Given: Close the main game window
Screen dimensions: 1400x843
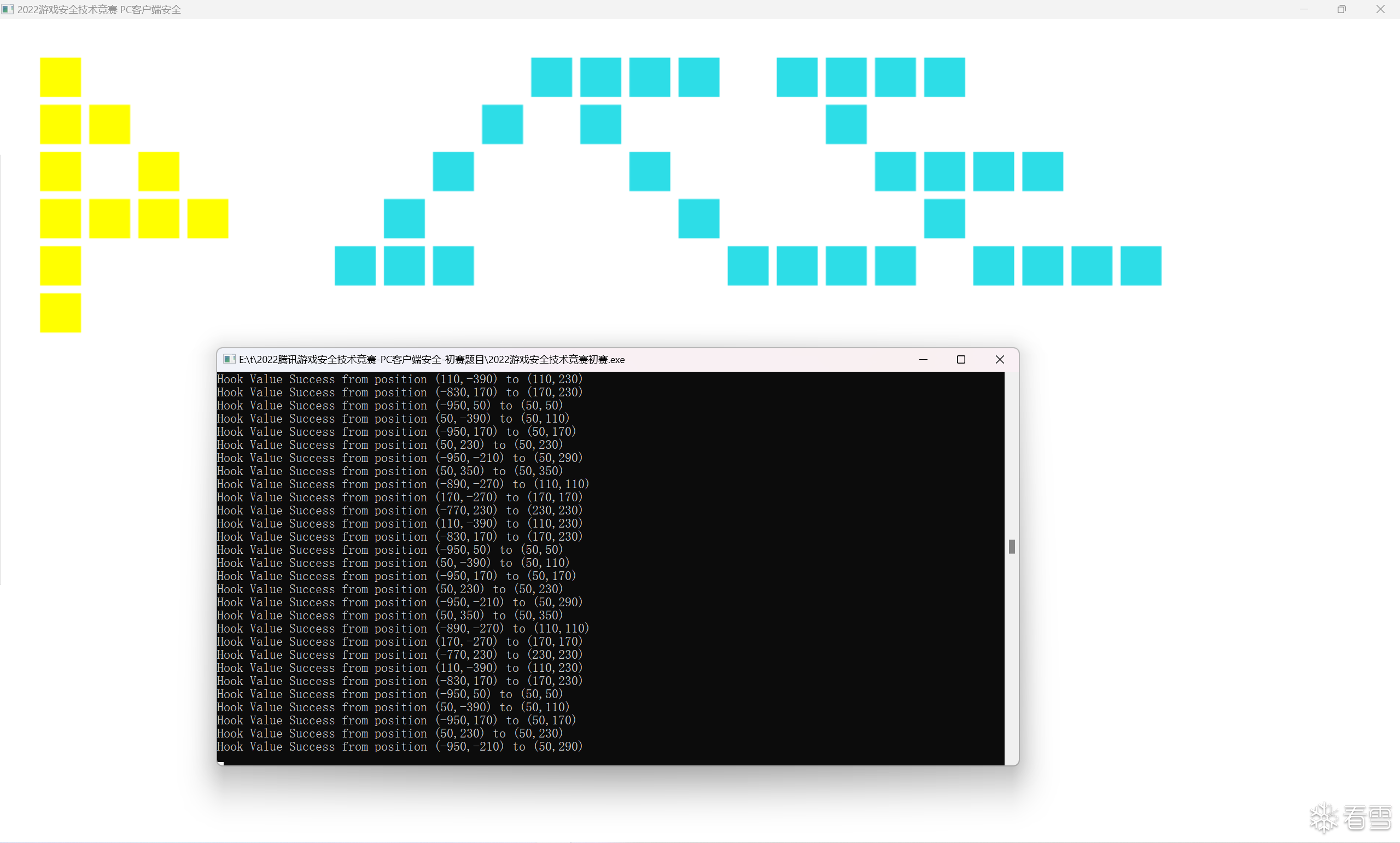Looking at the screenshot, I should [x=1380, y=9].
